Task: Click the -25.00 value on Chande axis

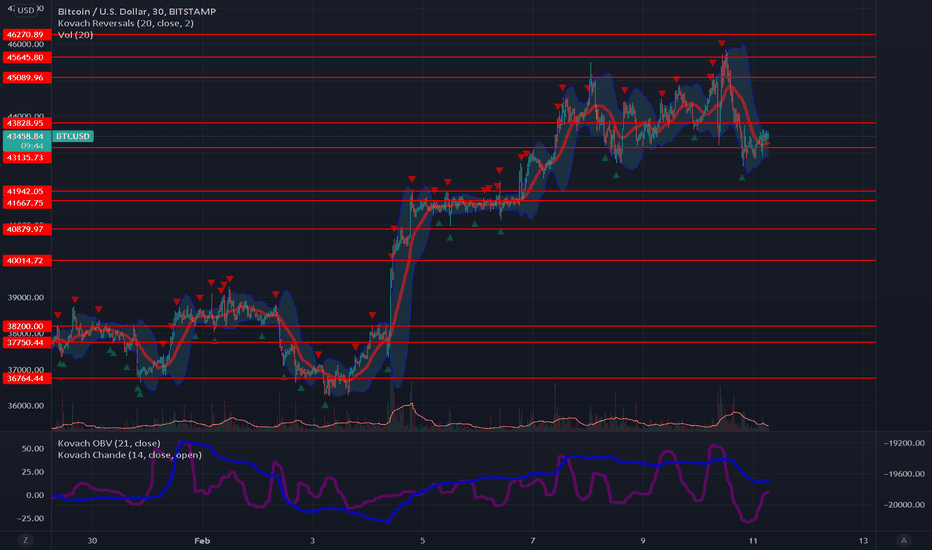Action: pos(31,518)
